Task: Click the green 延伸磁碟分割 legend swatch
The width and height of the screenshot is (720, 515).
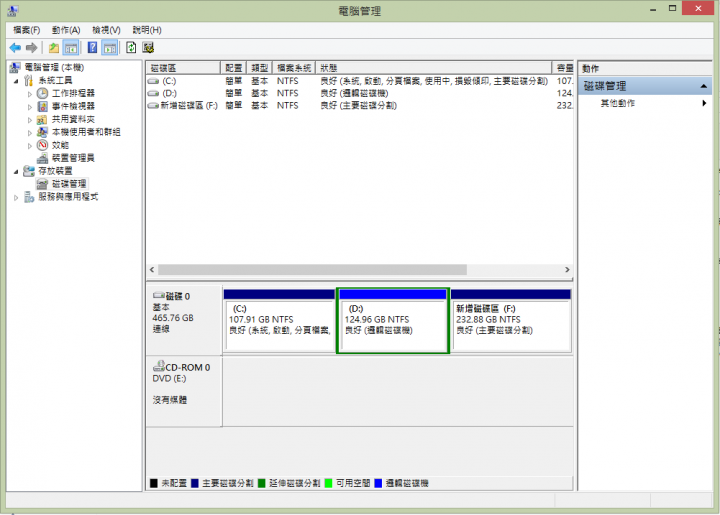Action: [262, 483]
